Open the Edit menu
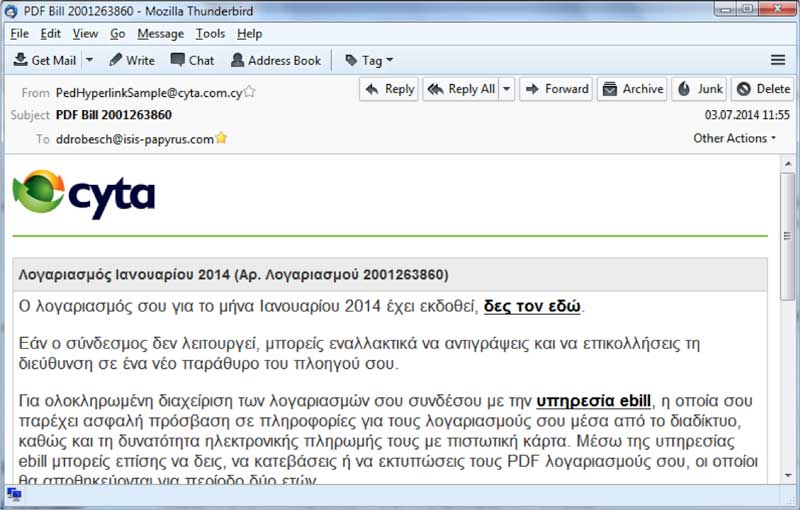The height and width of the screenshot is (510, 800). [x=51, y=34]
